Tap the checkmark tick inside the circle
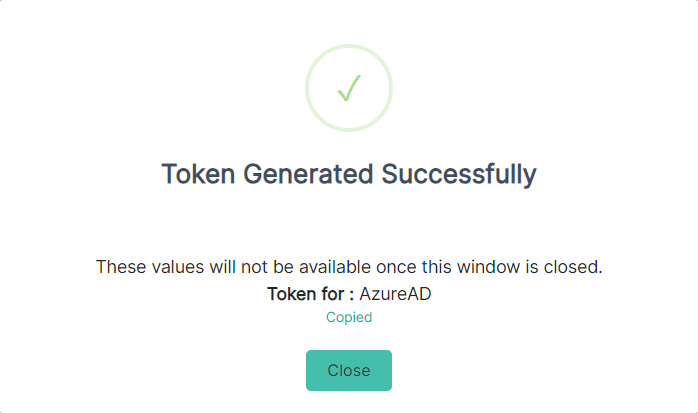Viewport: 698px width, 413px height. point(349,88)
